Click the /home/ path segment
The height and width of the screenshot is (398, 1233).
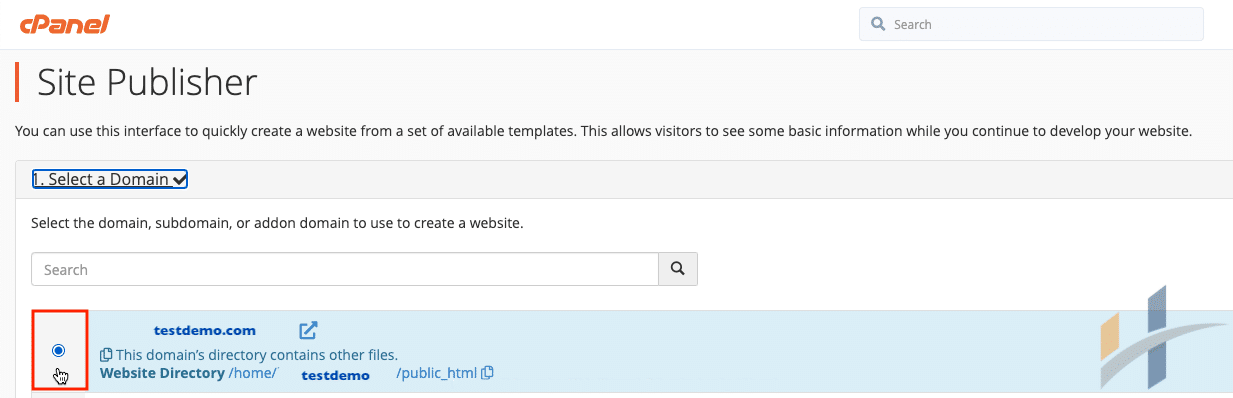point(252,373)
